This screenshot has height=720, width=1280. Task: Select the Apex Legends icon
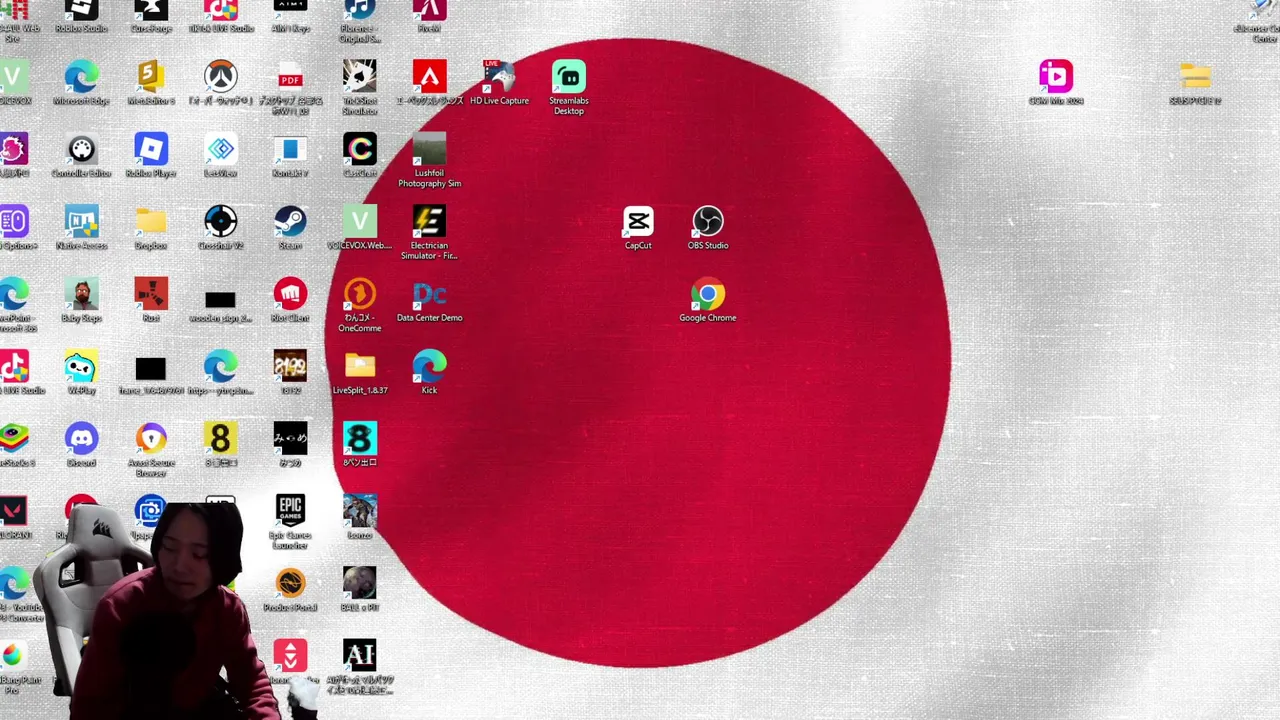(x=429, y=77)
